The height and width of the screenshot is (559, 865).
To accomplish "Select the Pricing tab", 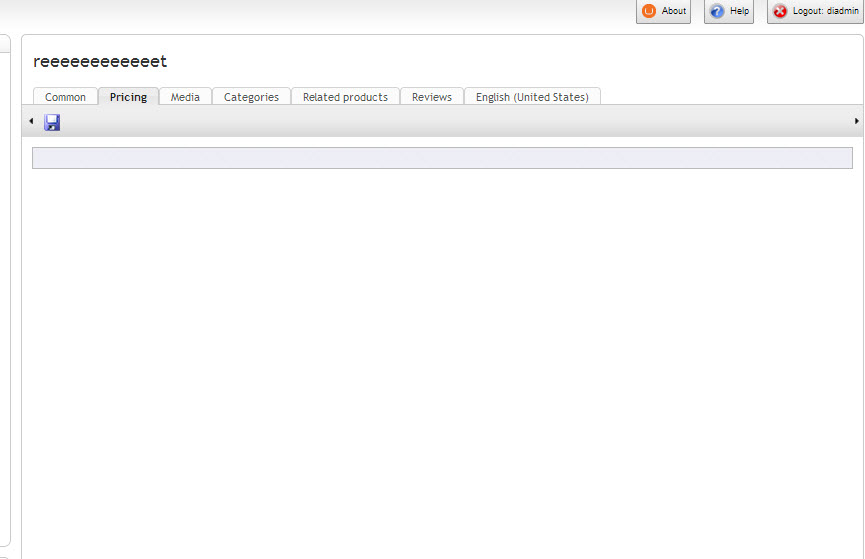I will (129, 97).
